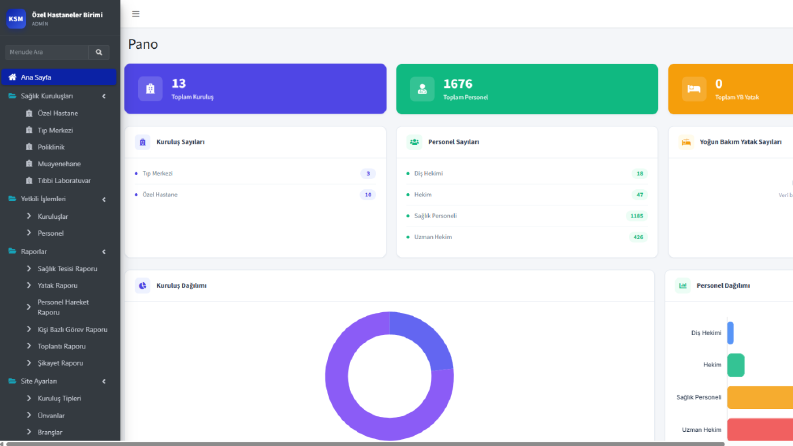793x446 pixels.
Task: Open Tıbbi Laboratuvar from the sidebar
Action: click(64, 181)
